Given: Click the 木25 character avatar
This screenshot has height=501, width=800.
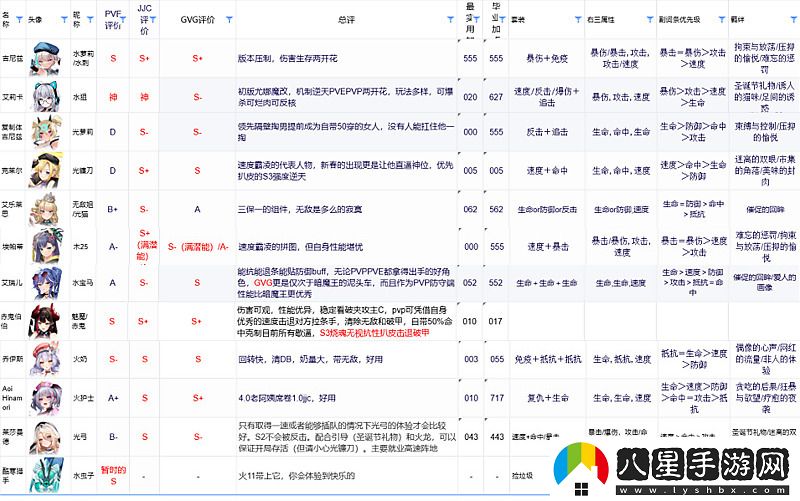Looking at the screenshot, I should (47, 246).
